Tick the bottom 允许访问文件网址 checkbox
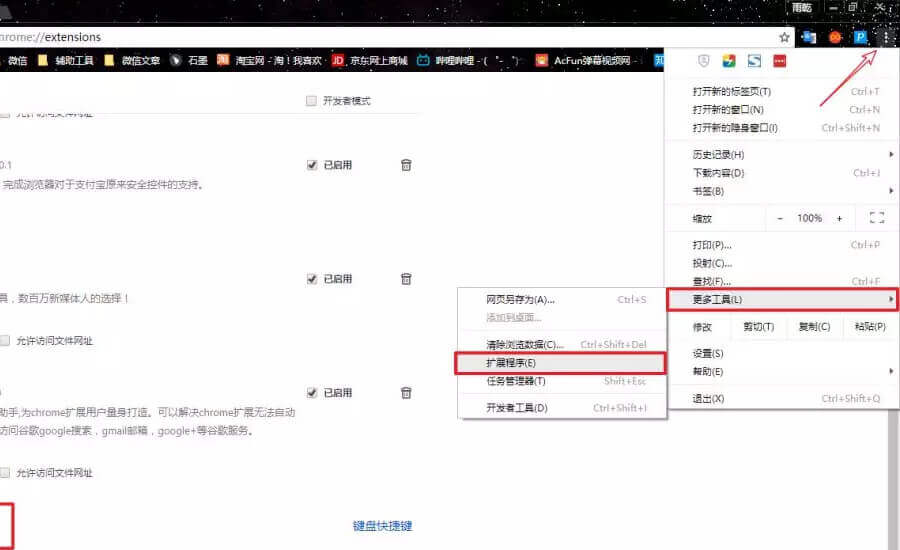Screen dimensions: 900x550 click(x=6, y=472)
